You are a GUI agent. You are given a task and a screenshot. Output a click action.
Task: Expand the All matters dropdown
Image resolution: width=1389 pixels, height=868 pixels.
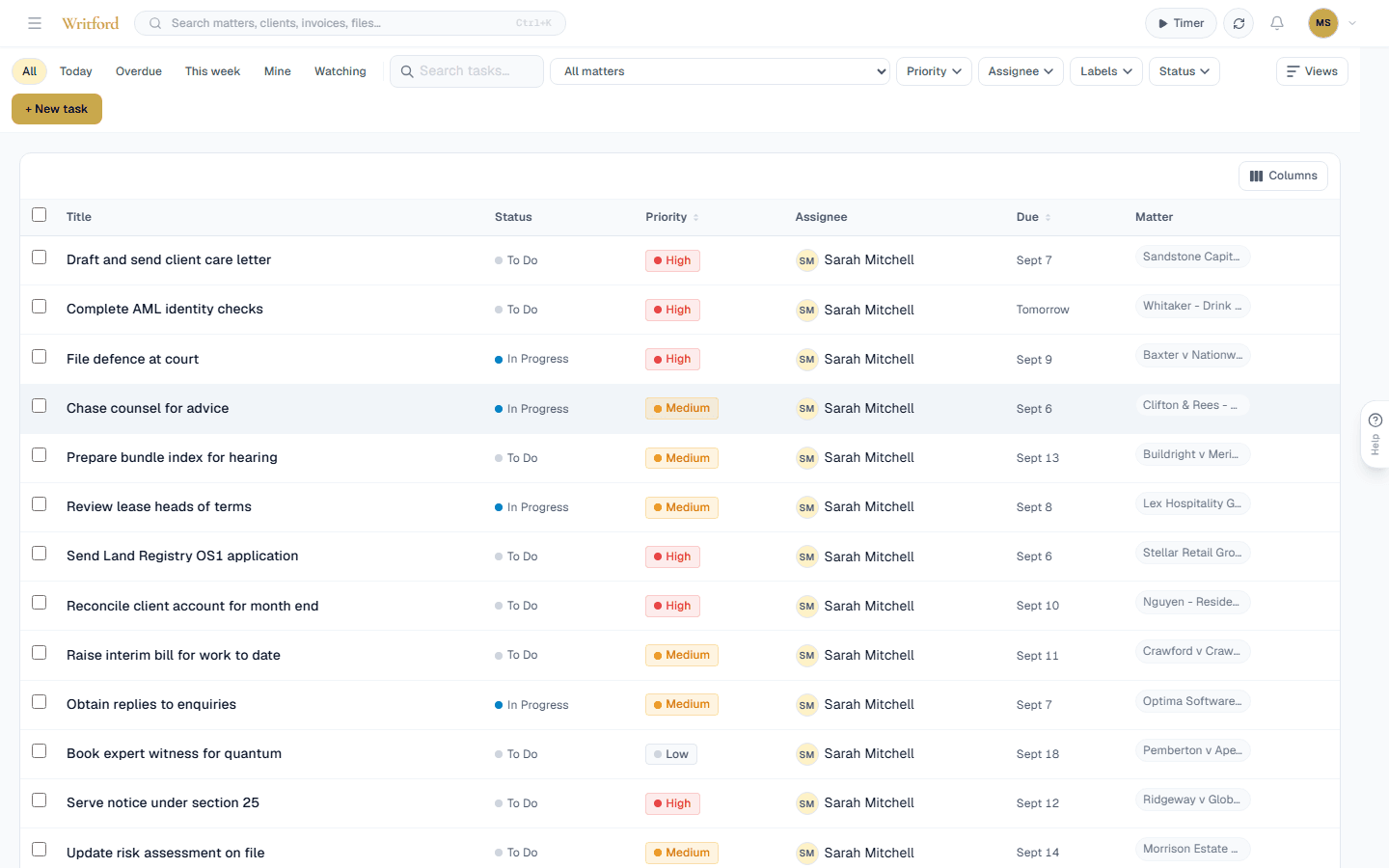pos(720,71)
